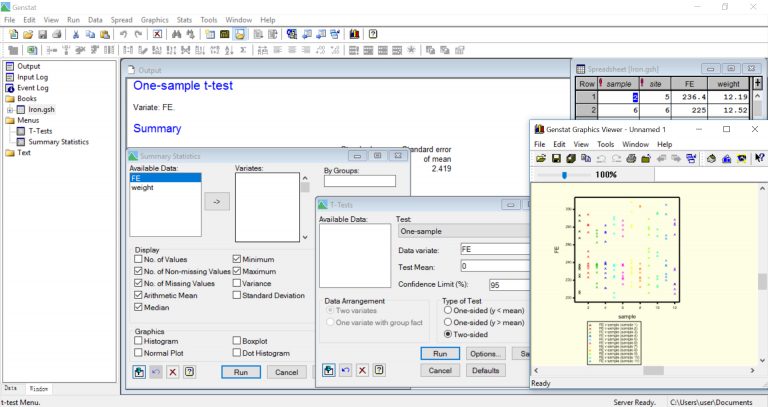This screenshot has width=768, height=407.
Task: Click Run in the T-Tests dialog
Action: [x=440, y=354]
